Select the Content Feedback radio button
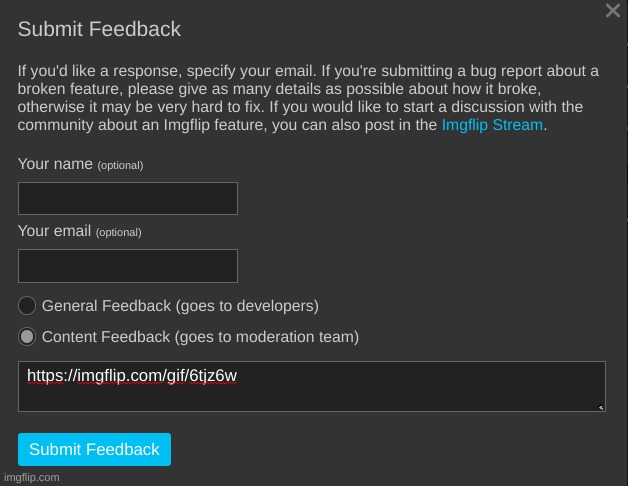The image size is (628, 486). coord(27,337)
